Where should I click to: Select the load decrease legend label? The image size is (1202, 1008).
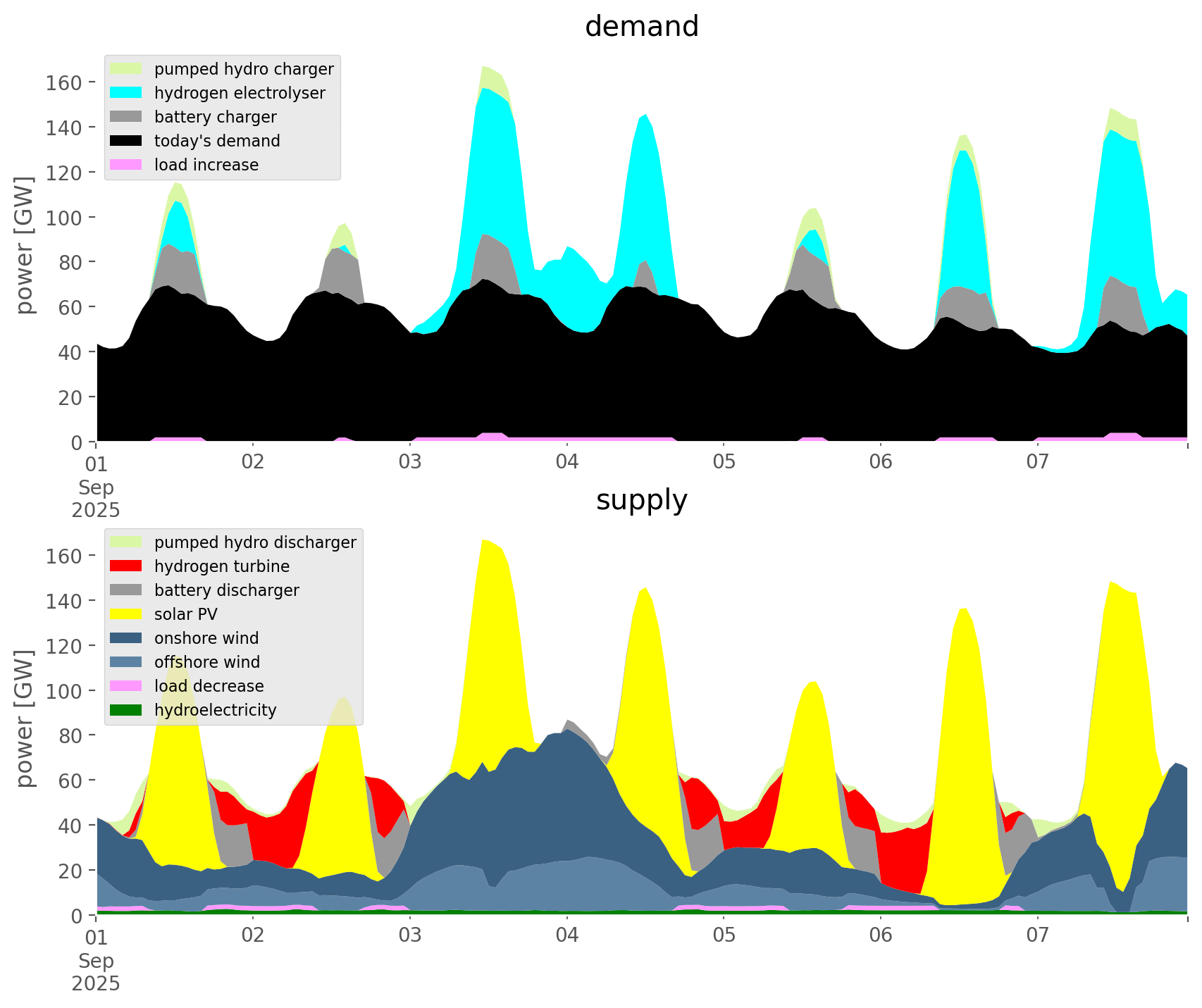point(209,686)
